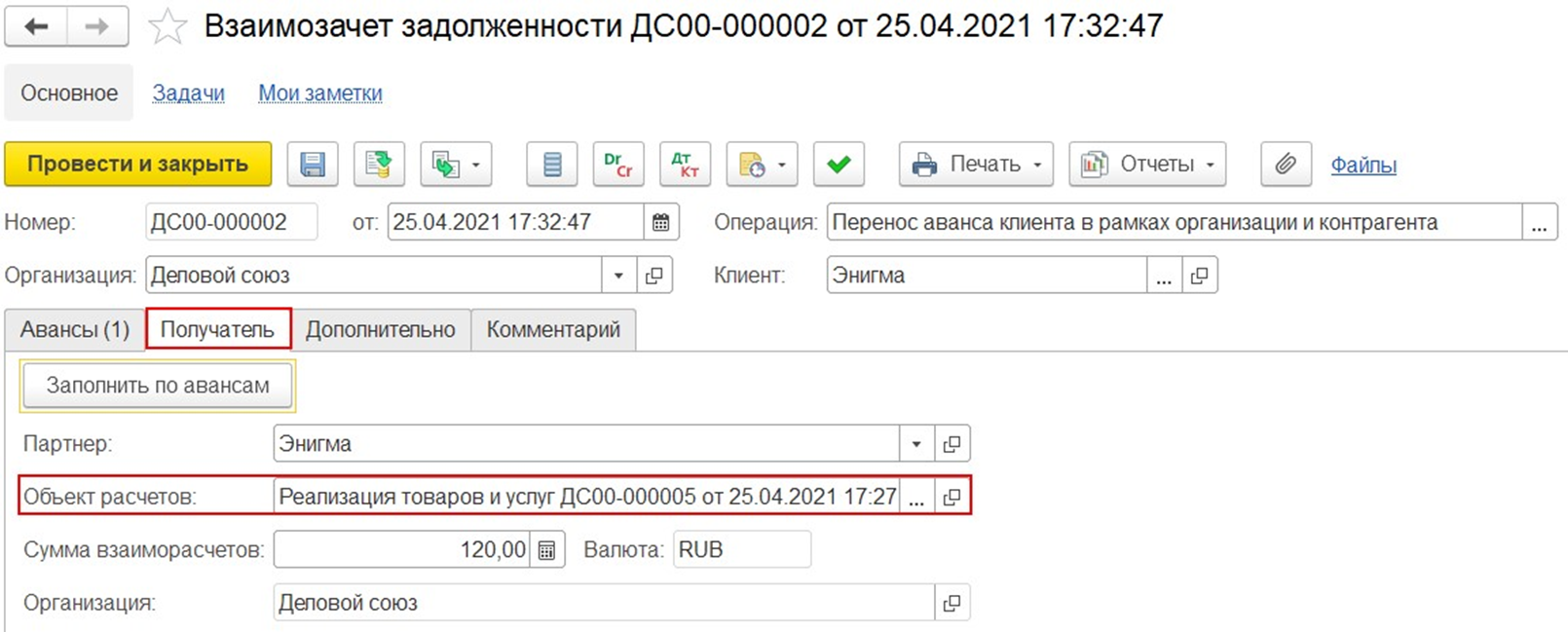Open calculator for Сумма взаиморасчетов
Viewport: 1568px width, 632px height.
pyautogui.click(x=546, y=550)
